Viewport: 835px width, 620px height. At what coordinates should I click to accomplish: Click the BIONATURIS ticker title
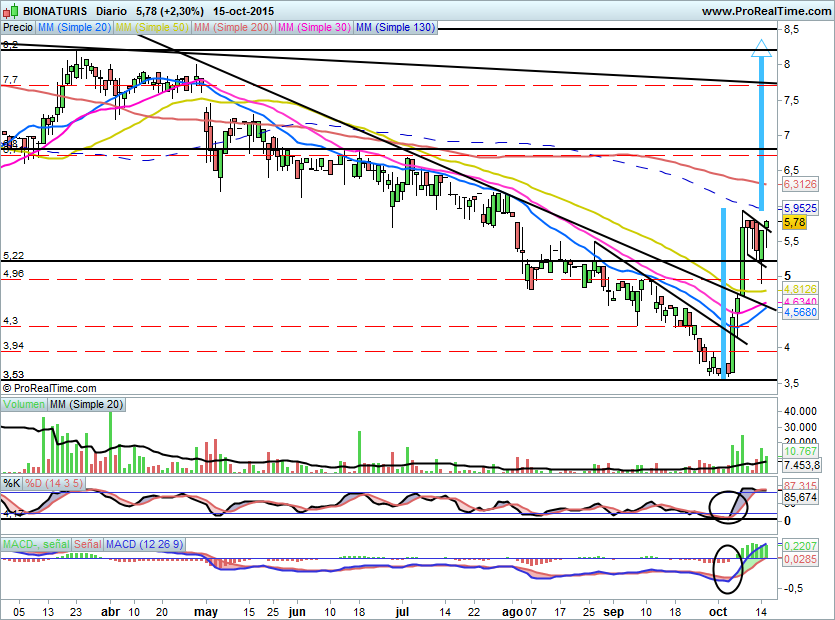pyautogui.click(x=55, y=11)
